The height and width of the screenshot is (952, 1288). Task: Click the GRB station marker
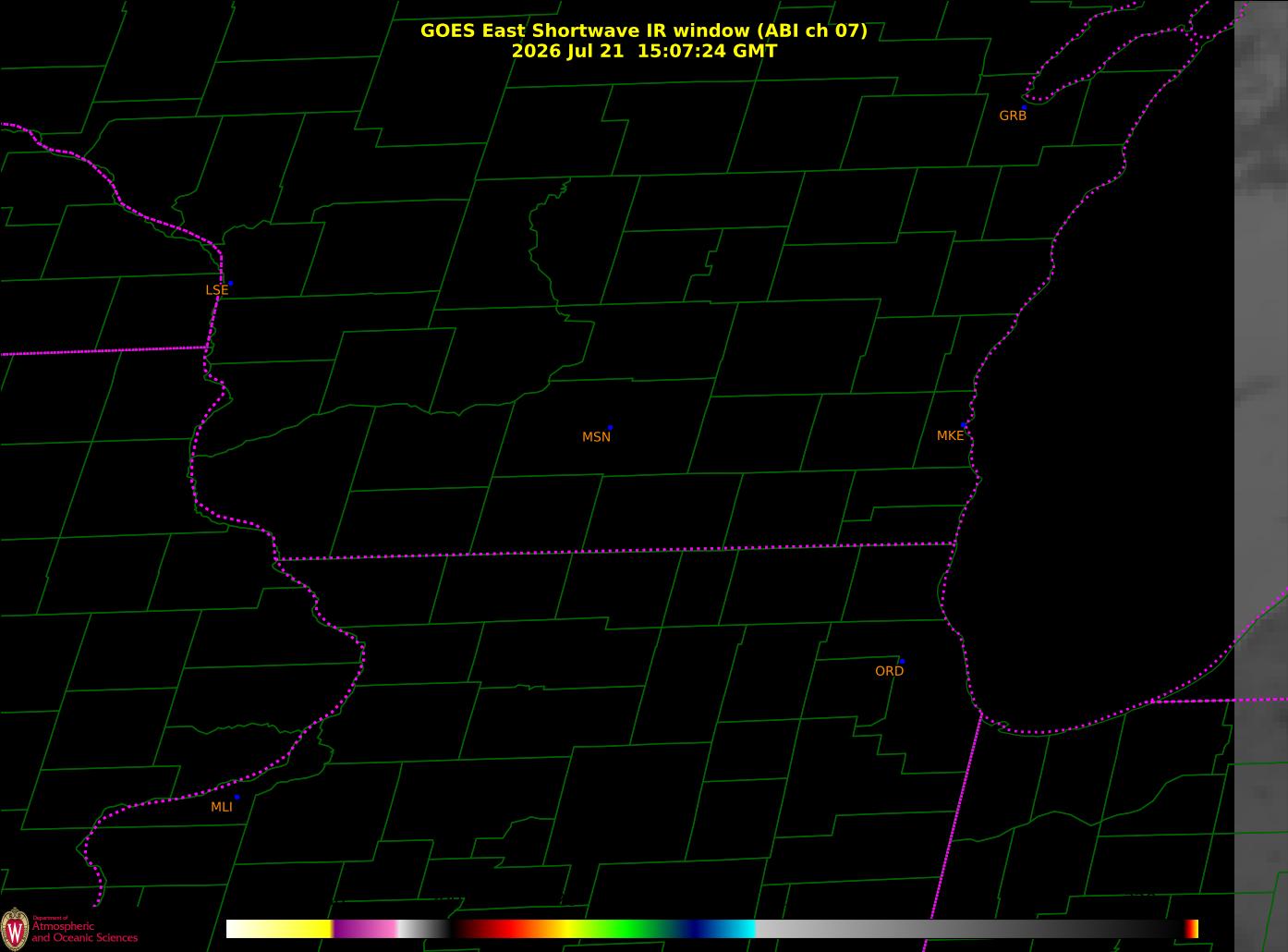point(1024,107)
